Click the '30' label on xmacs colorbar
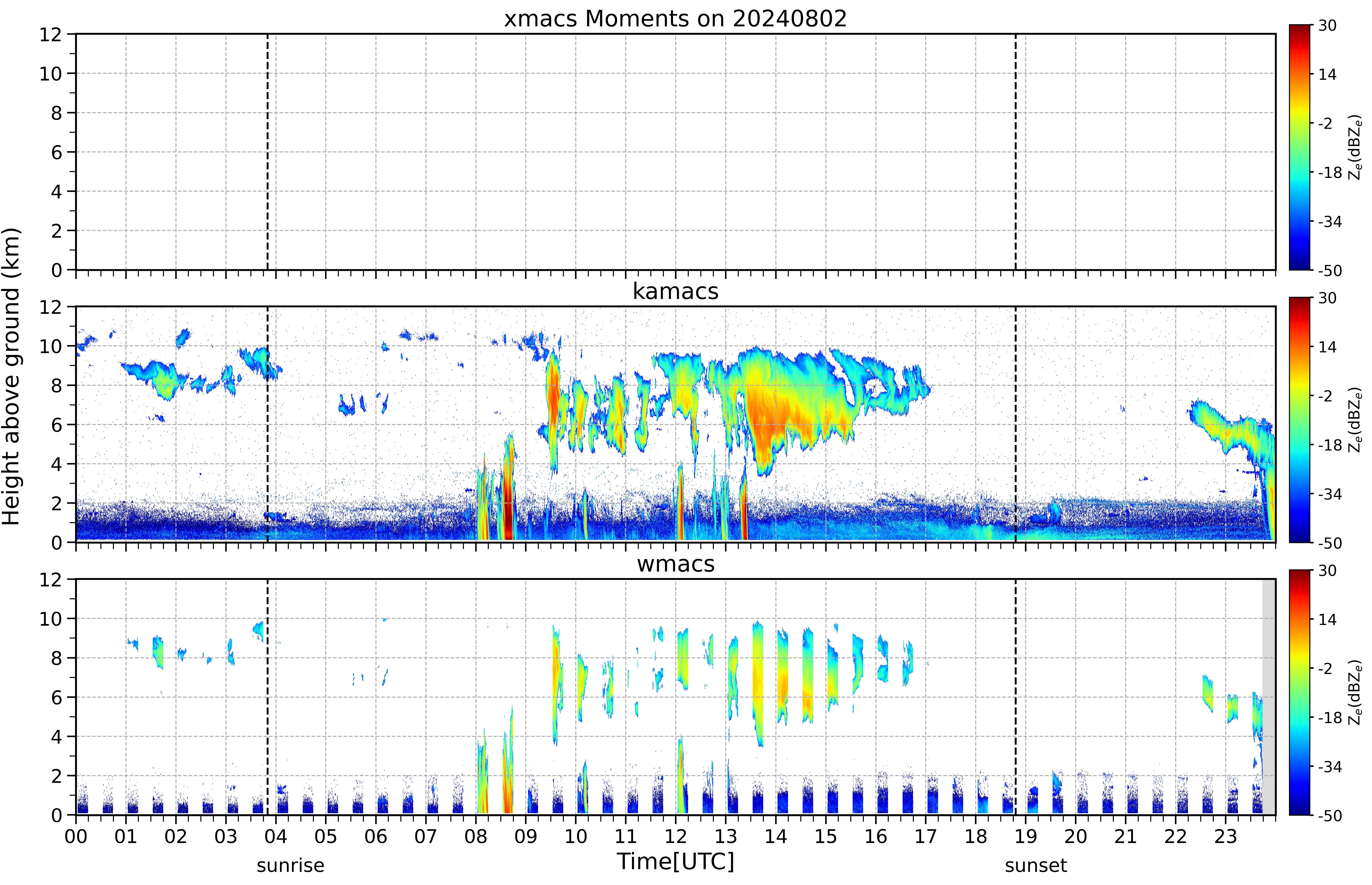Screen dimensions: 1372x885 pos(1327,25)
